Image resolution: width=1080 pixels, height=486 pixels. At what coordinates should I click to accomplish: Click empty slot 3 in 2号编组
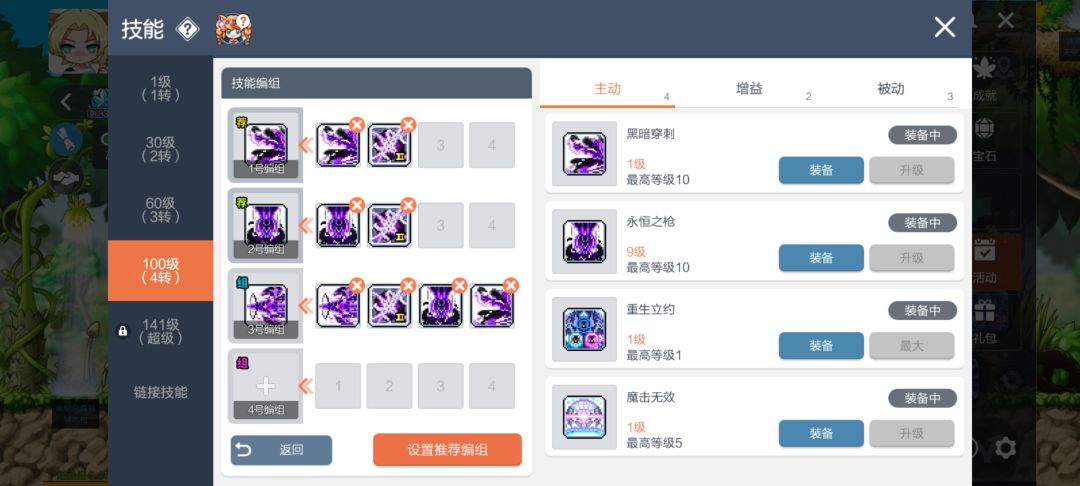[441, 226]
